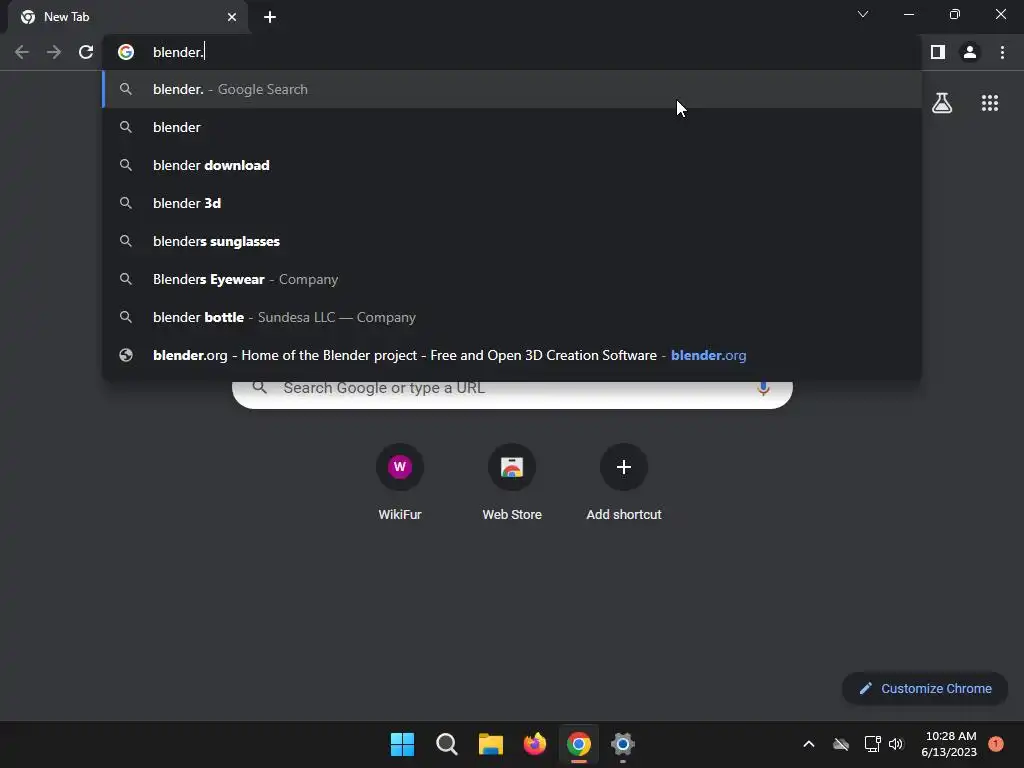Image resolution: width=1024 pixels, height=768 pixels.
Task: Choose the plain 'blender' suggestion
Action: [512, 127]
